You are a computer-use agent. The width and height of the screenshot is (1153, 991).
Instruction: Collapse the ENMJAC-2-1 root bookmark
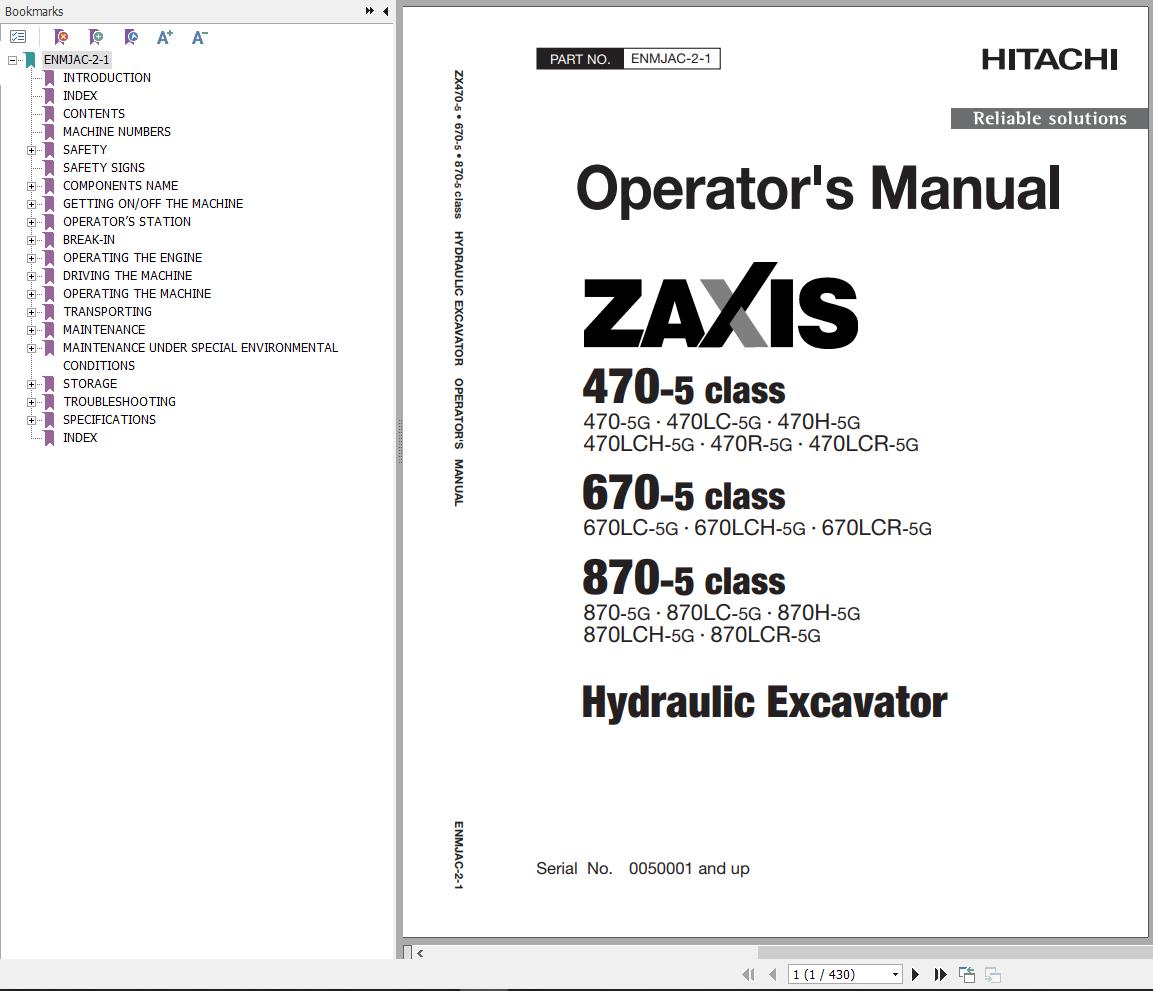point(13,60)
